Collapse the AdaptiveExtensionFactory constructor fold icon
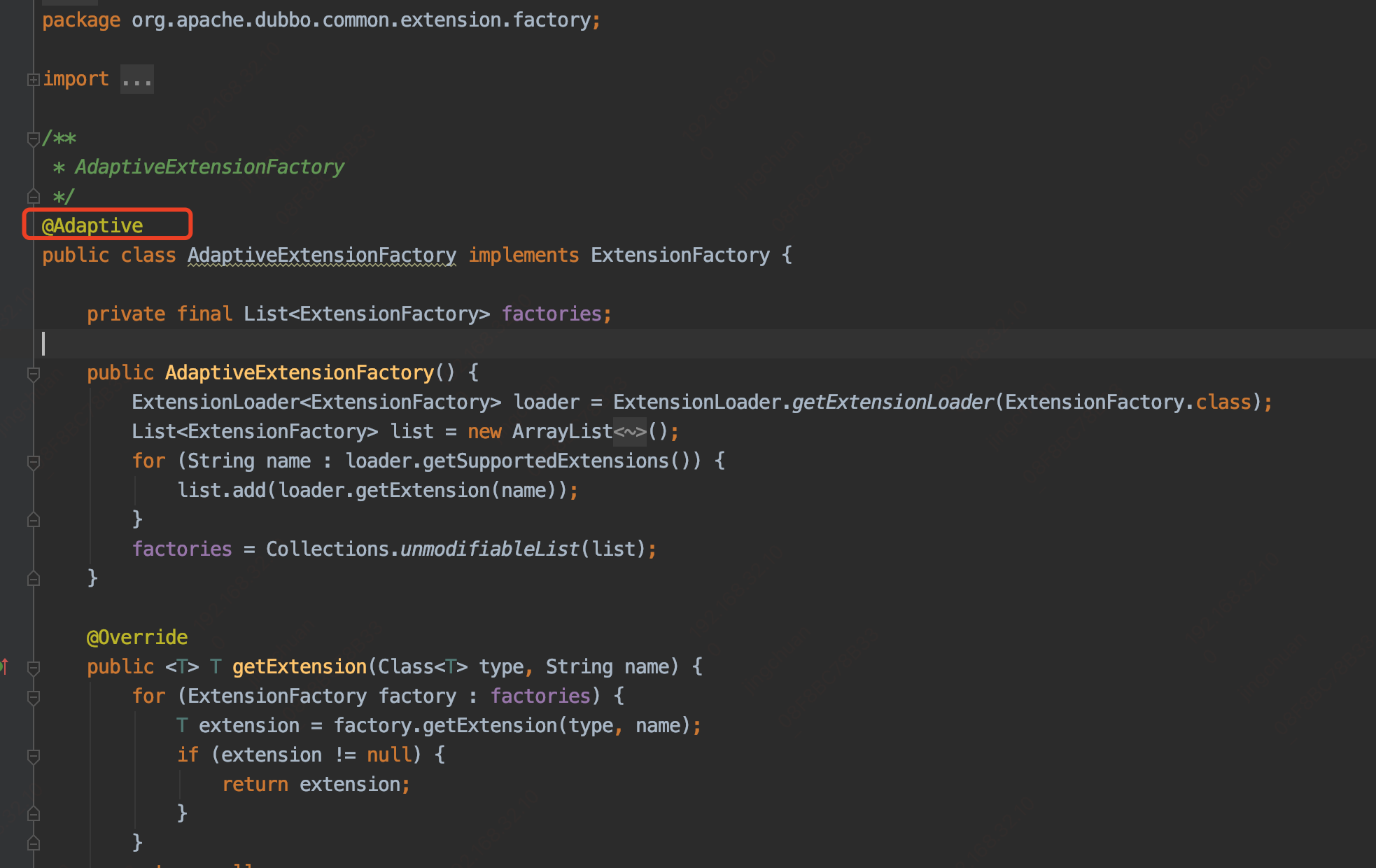Viewport: 1376px width, 868px height. (x=33, y=374)
